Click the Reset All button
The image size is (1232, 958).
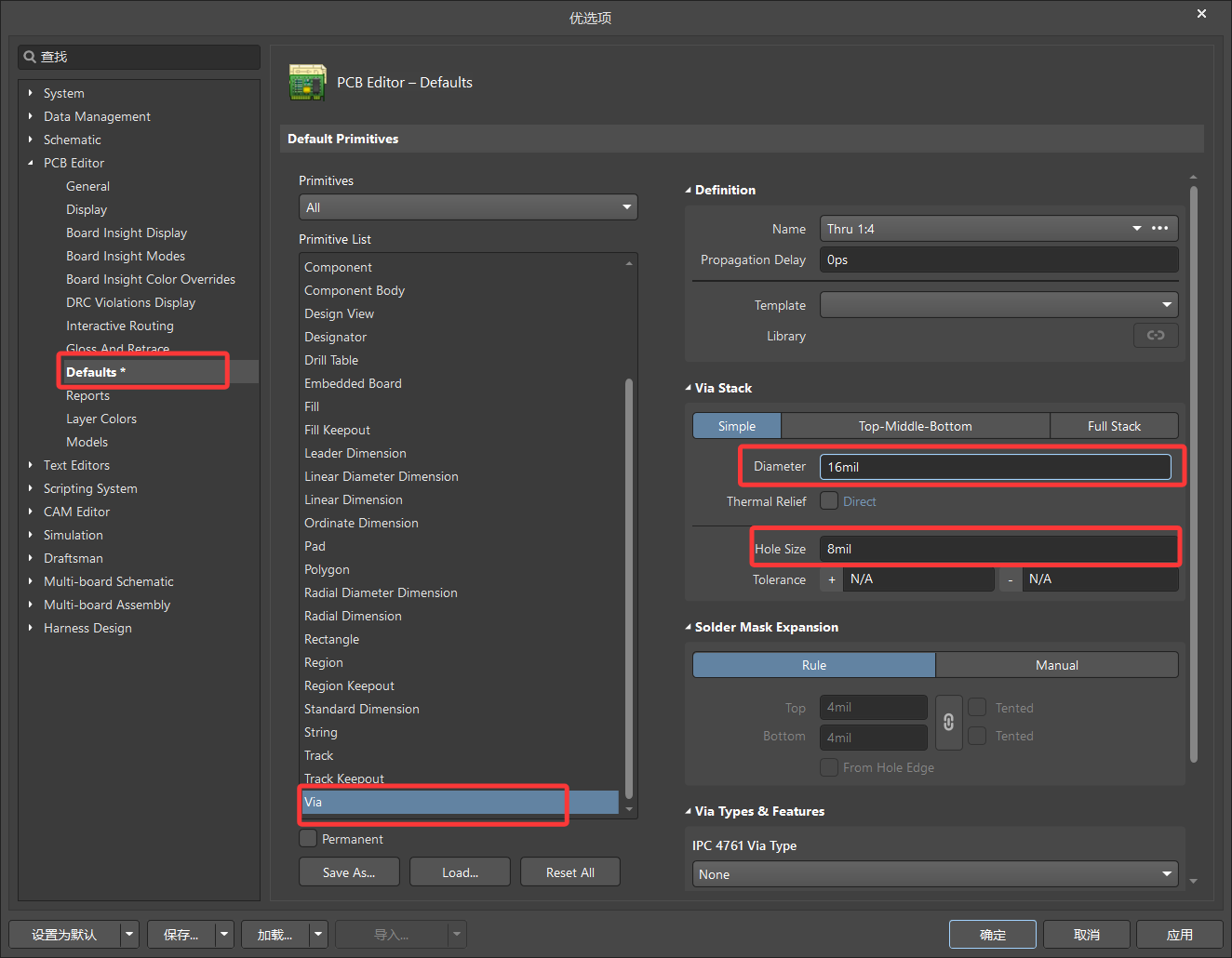click(569, 872)
